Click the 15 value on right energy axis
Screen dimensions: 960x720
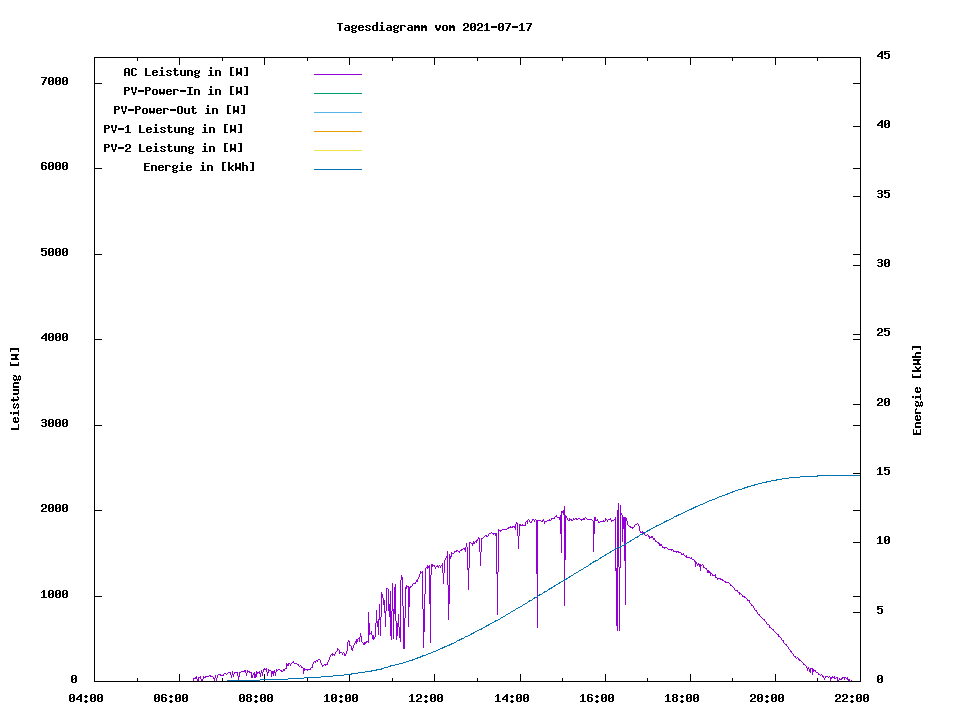click(x=883, y=471)
